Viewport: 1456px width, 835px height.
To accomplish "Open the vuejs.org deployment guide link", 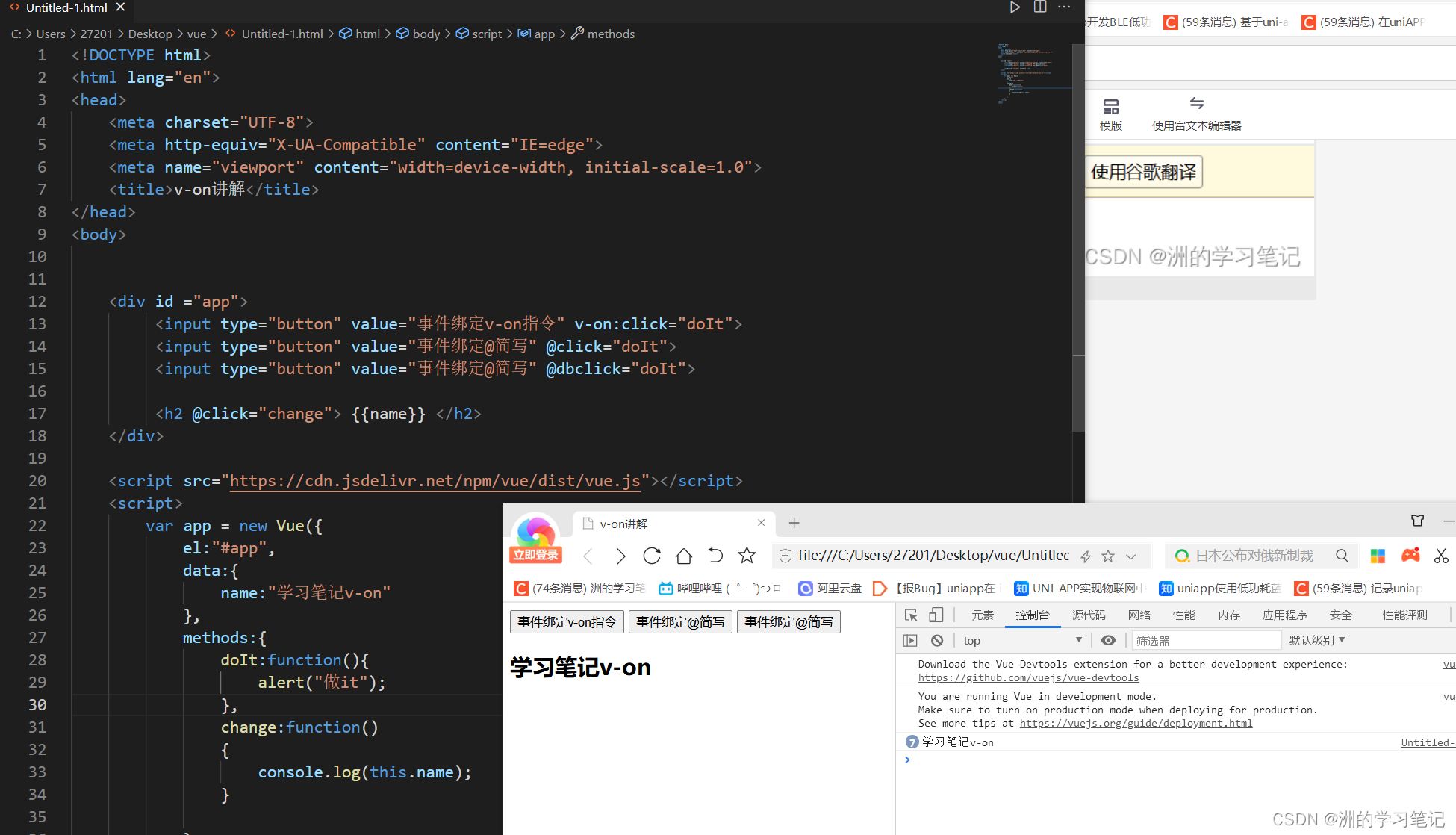I will [x=1136, y=724].
